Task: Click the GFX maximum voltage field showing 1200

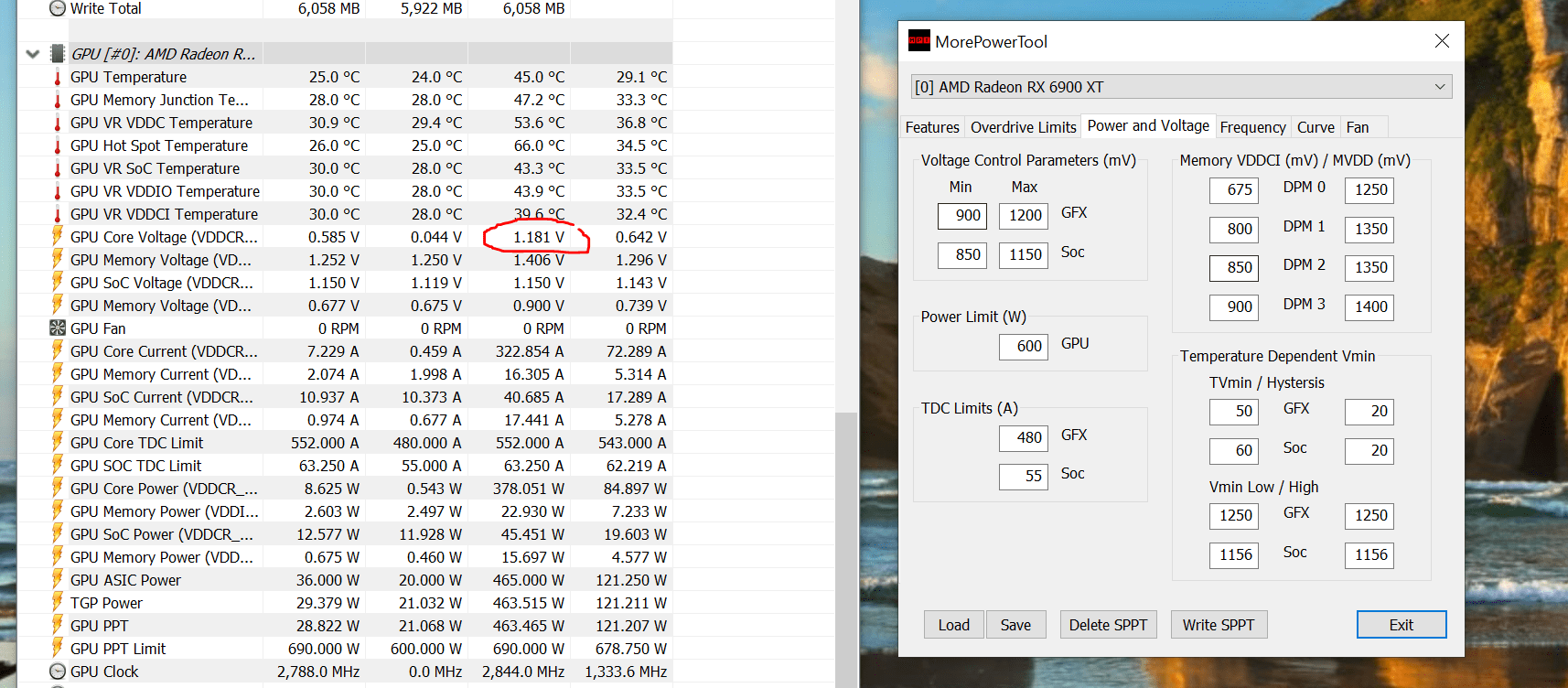Action: point(1024,215)
